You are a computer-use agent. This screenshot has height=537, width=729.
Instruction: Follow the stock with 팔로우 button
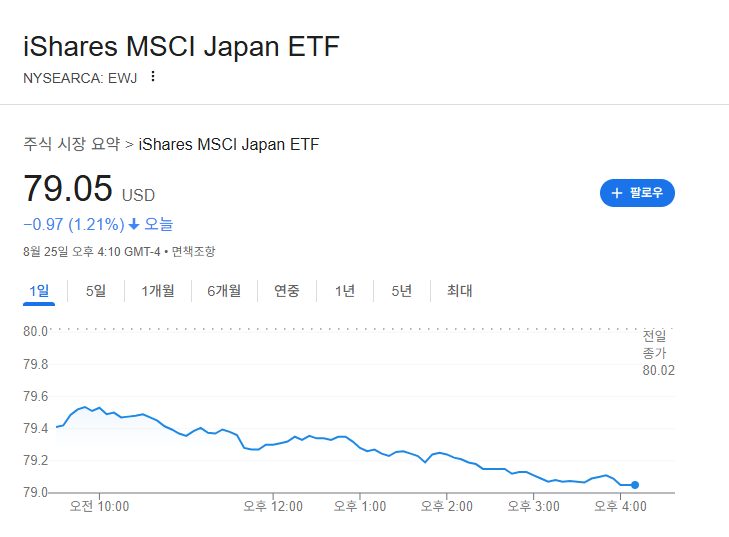point(637,193)
